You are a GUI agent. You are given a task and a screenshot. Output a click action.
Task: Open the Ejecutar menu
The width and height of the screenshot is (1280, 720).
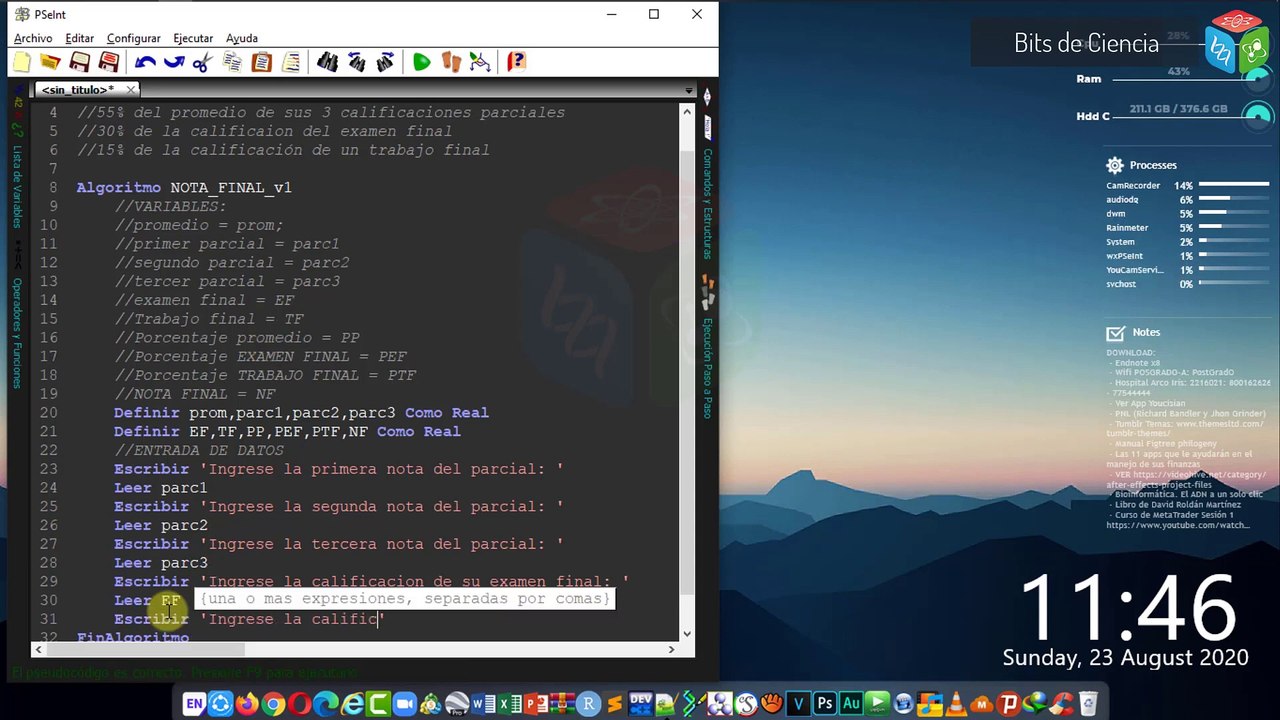coord(193,38)
